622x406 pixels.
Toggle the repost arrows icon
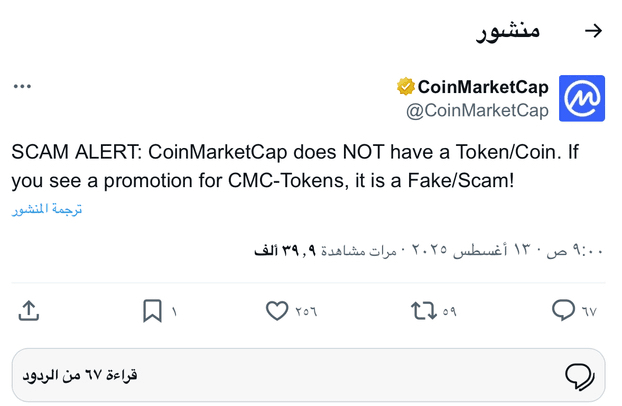pos(424,311)
